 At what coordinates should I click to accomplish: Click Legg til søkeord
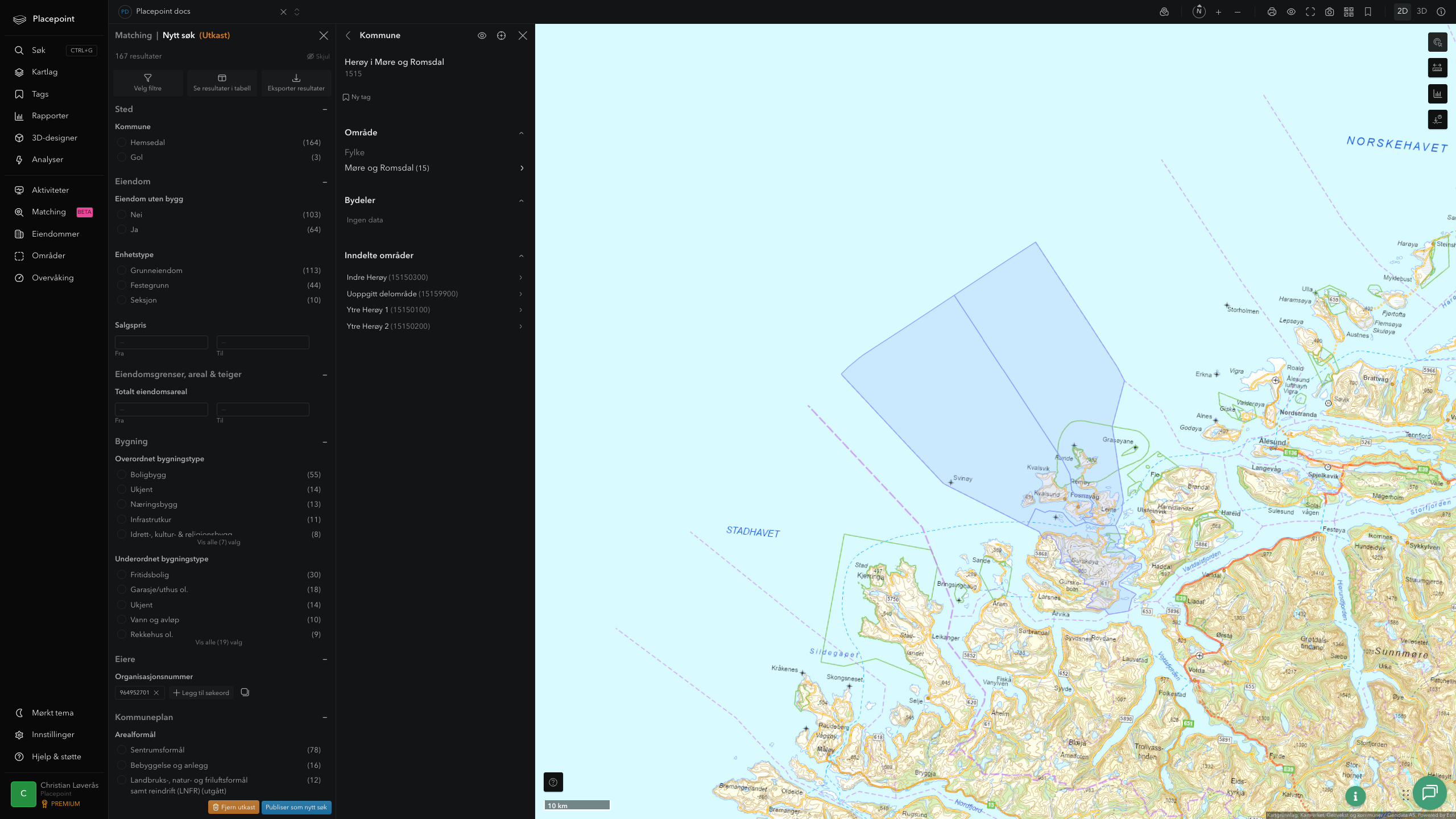[201, 693]
